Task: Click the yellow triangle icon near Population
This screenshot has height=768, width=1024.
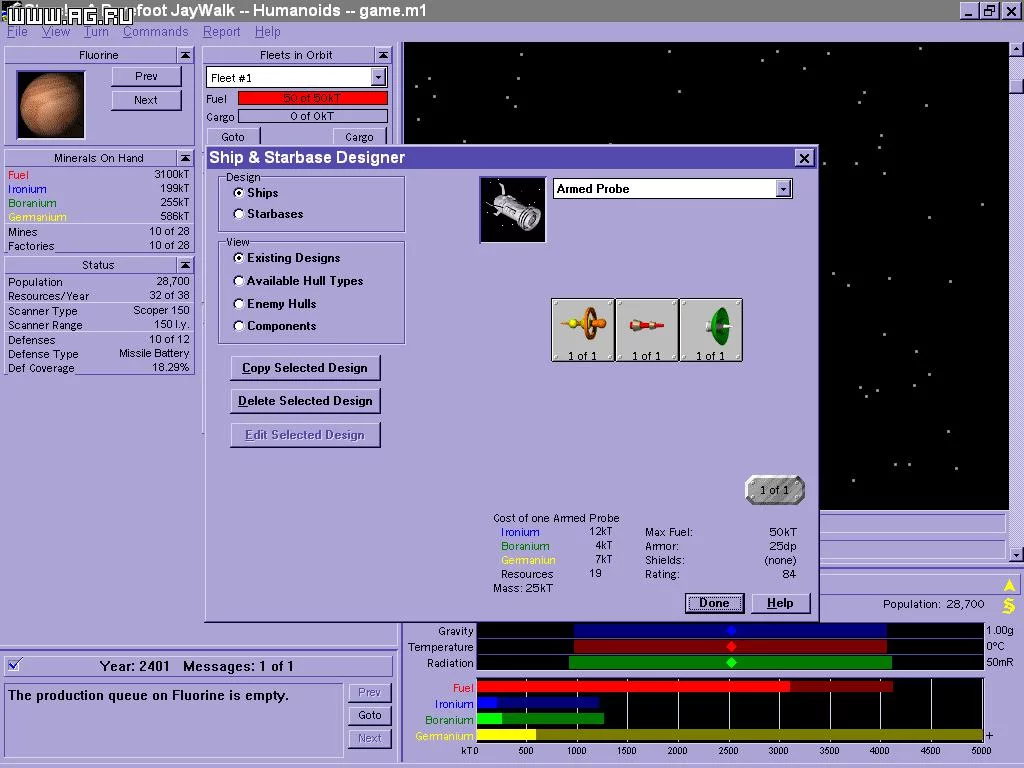Action: click(x=1009, y=585)
